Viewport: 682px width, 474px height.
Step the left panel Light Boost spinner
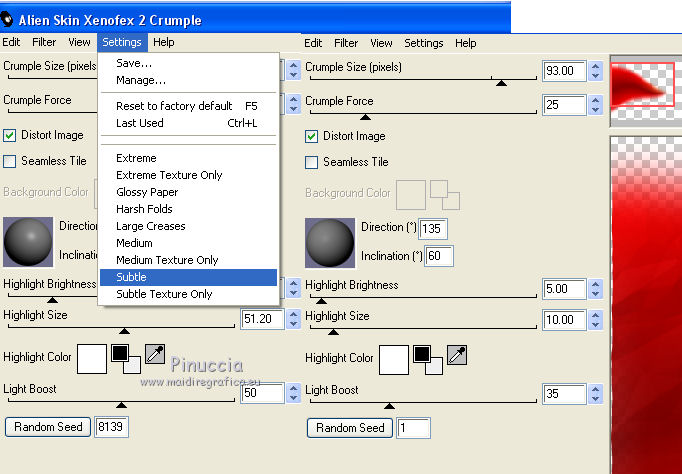tap(293, 393)
